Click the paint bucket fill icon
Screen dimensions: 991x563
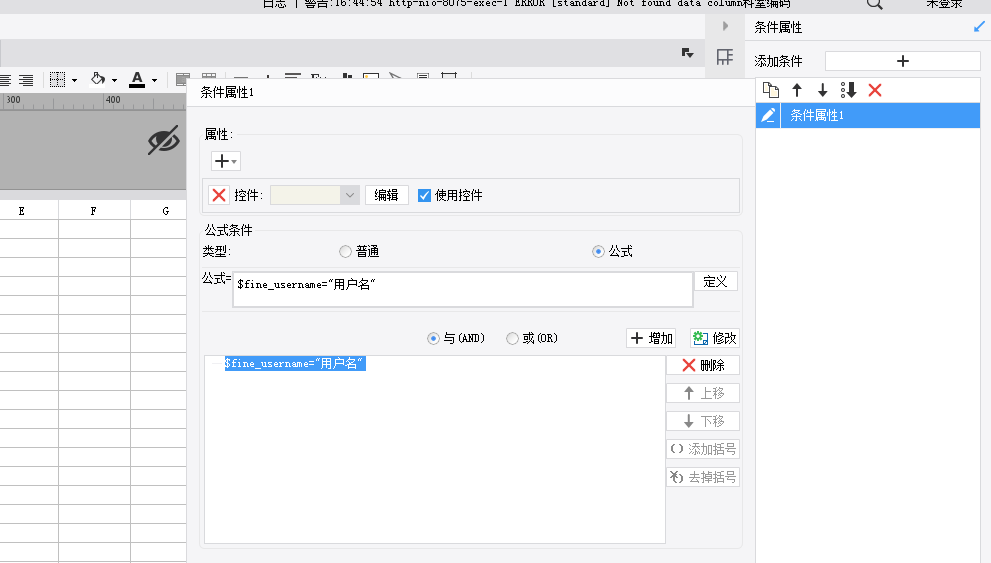click(98, 79)
